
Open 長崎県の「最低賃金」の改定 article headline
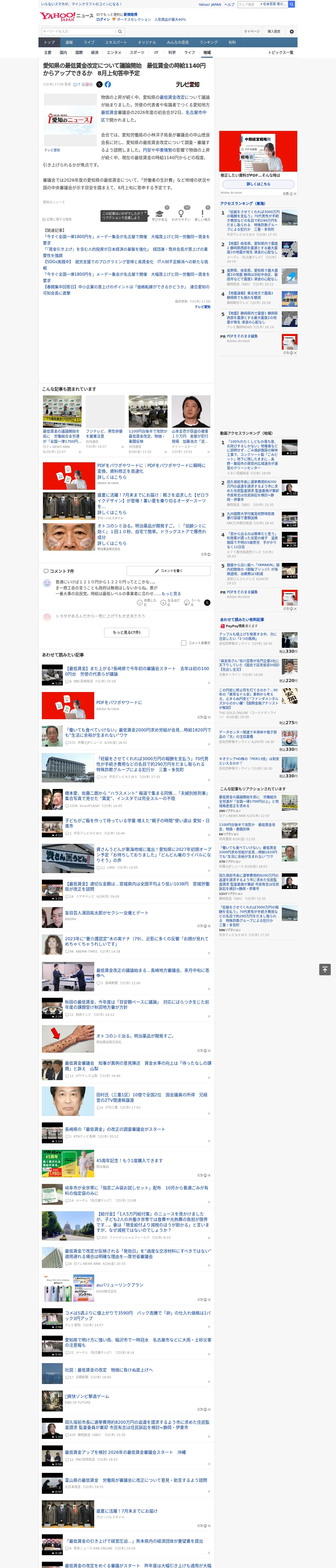(x=115, y=1129)
